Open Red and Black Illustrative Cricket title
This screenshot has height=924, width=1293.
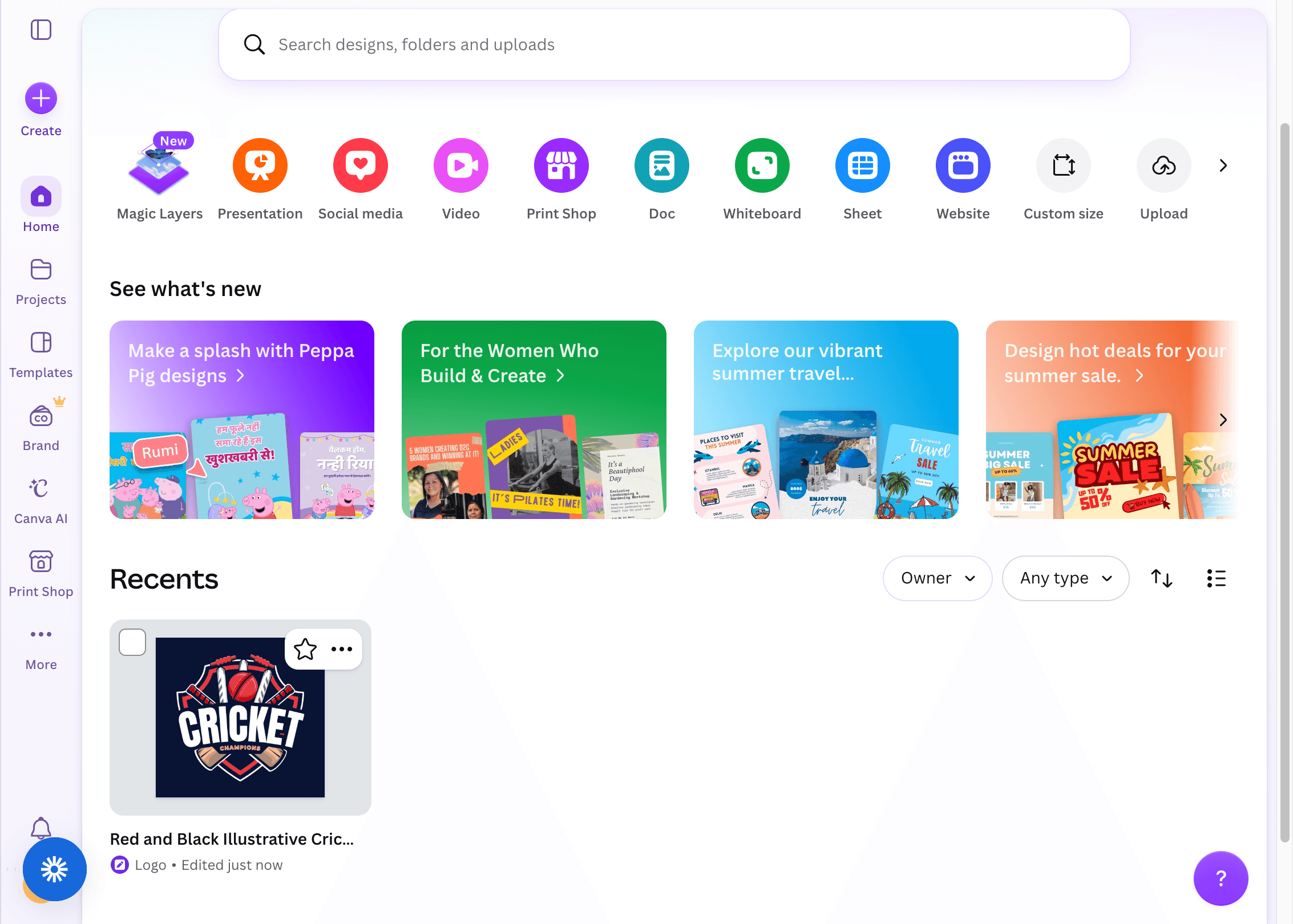(232, 839)
